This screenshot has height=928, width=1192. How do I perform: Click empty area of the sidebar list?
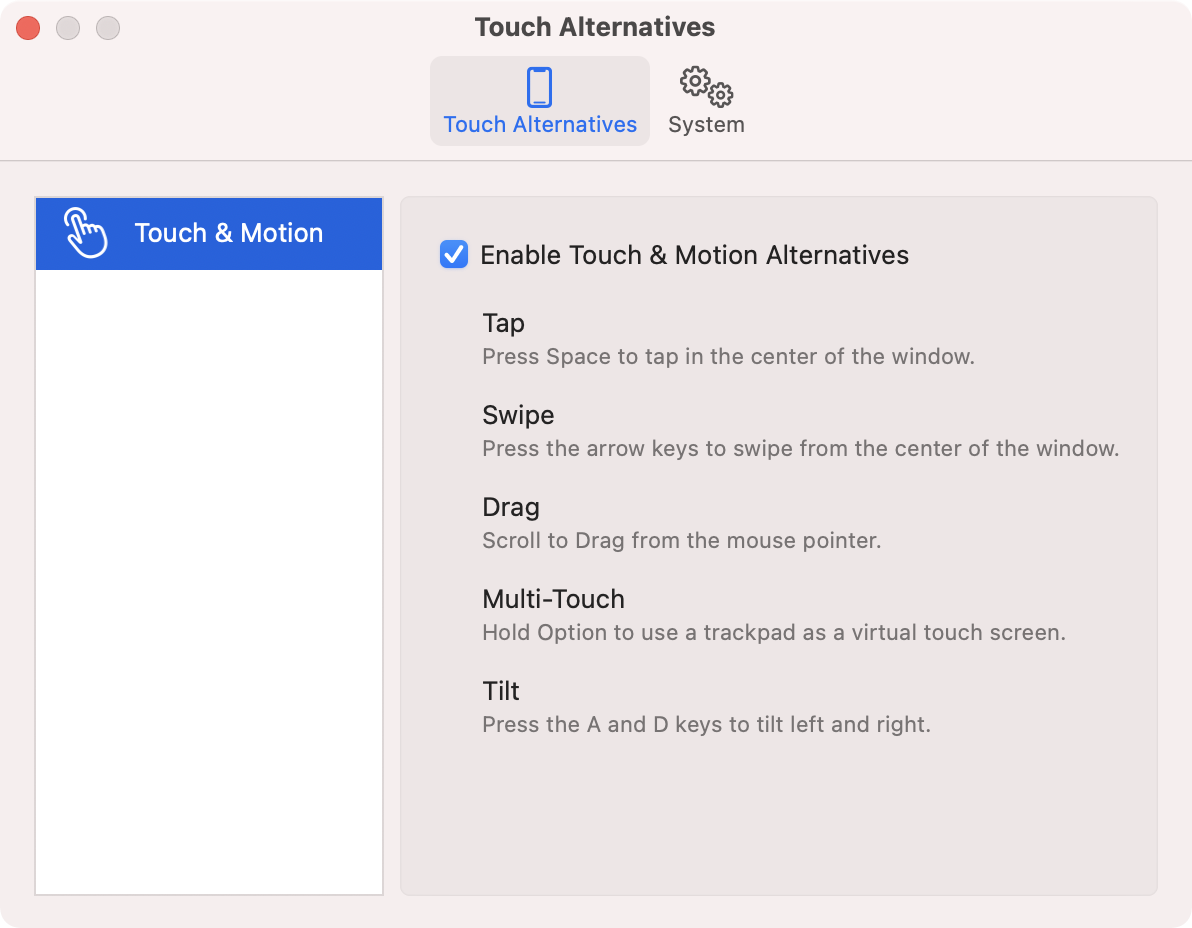[209, 580]
